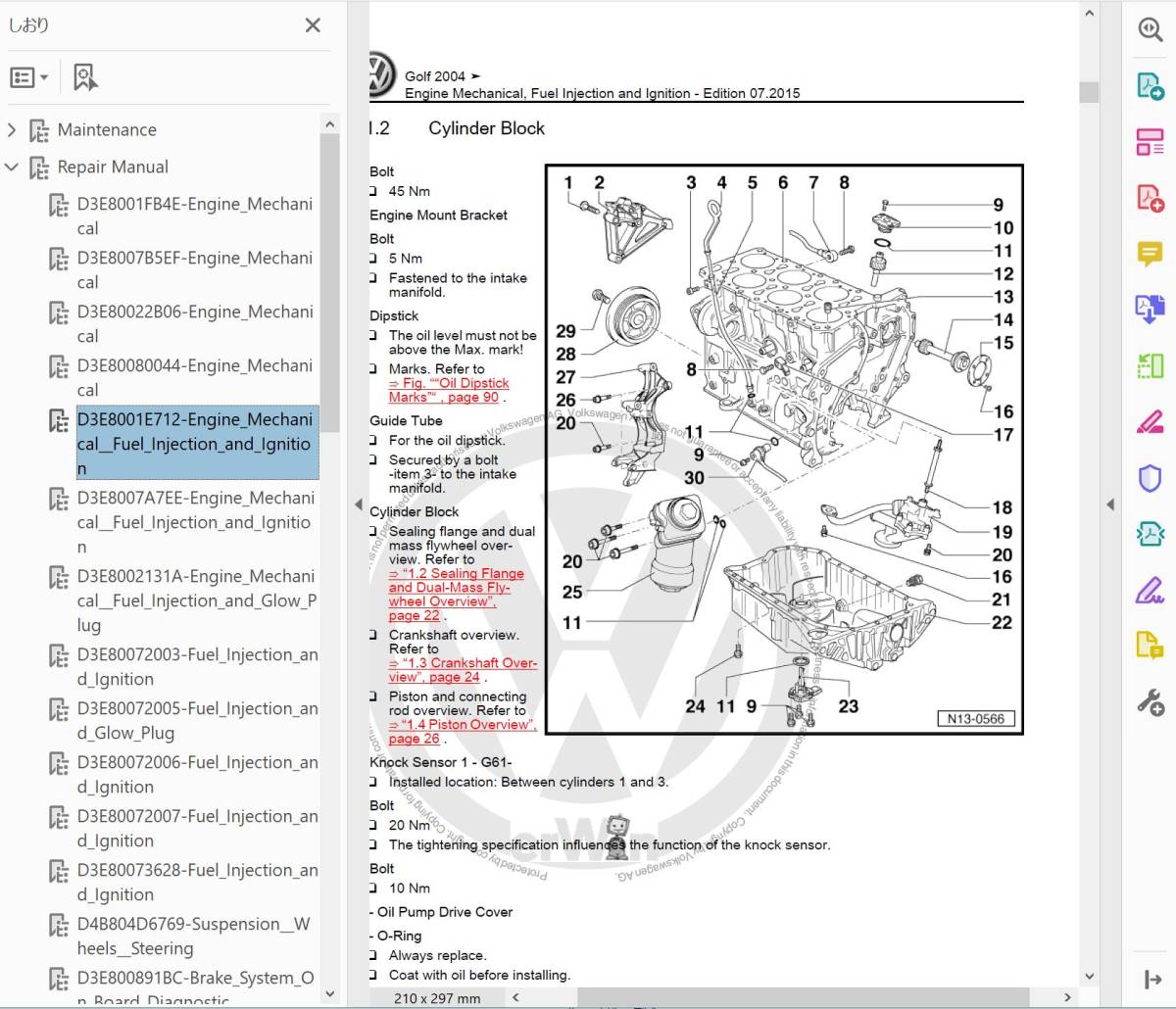Open the Redact tool
The width and height of the screenshot is (1176, 1009).
click(1150, 422)
